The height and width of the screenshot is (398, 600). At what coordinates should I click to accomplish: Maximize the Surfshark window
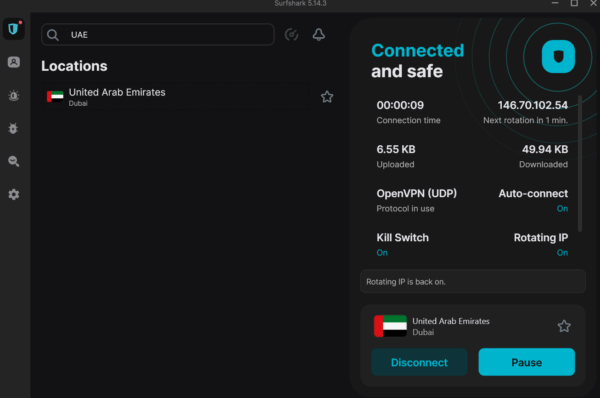(574, 3)
